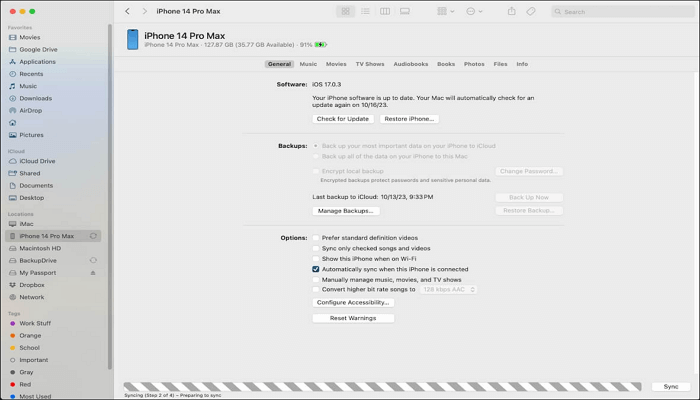Toggle Show this iPhone when on Wi-Fi
This screenshot has width=700, height=400.
tap(316, 259)
